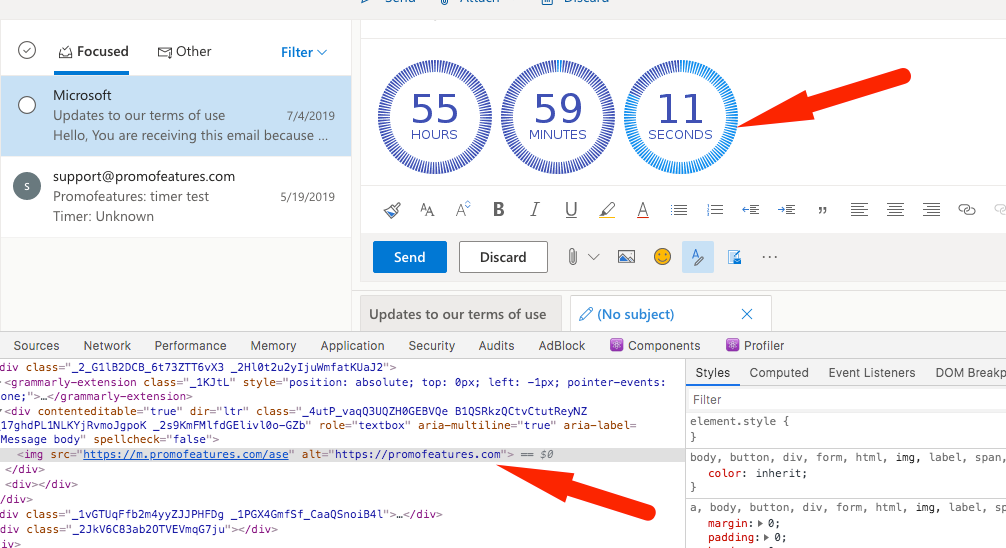Open the AdBlock devtools tab
Viewport: 1006px width, 548px height.
(562, 346)
